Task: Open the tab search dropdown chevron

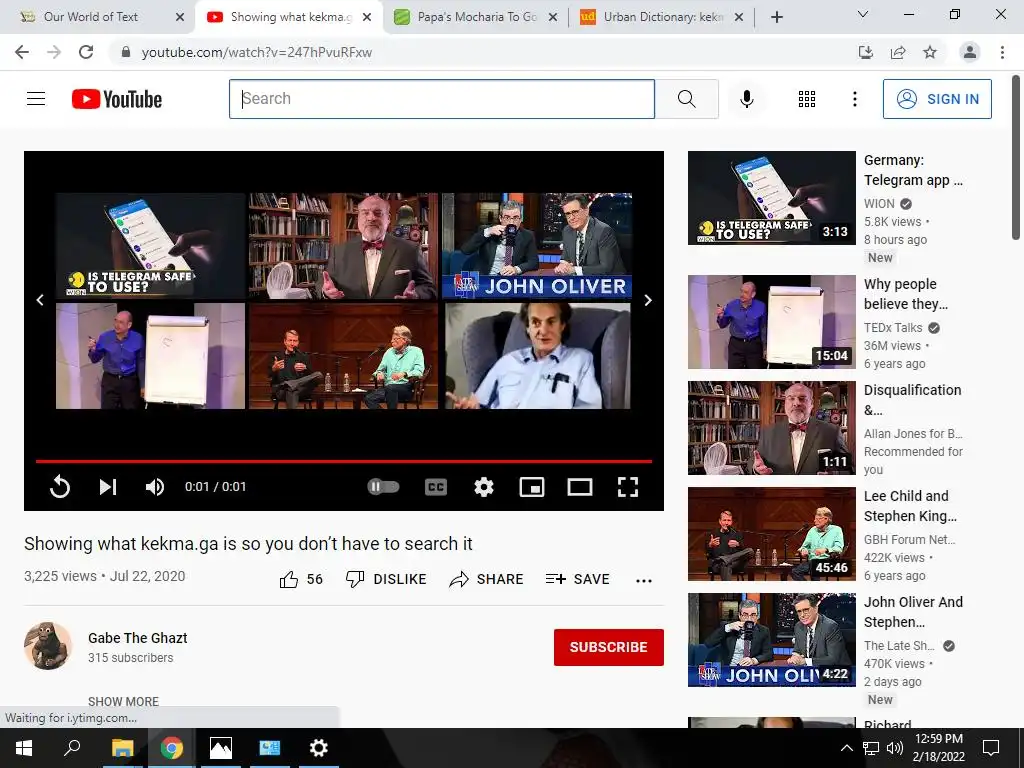Action: tap(862, 14)
